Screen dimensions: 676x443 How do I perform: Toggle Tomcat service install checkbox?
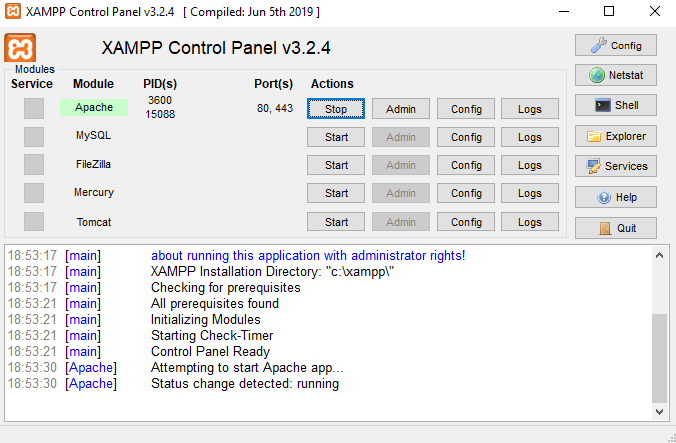[x=34, y=222]
